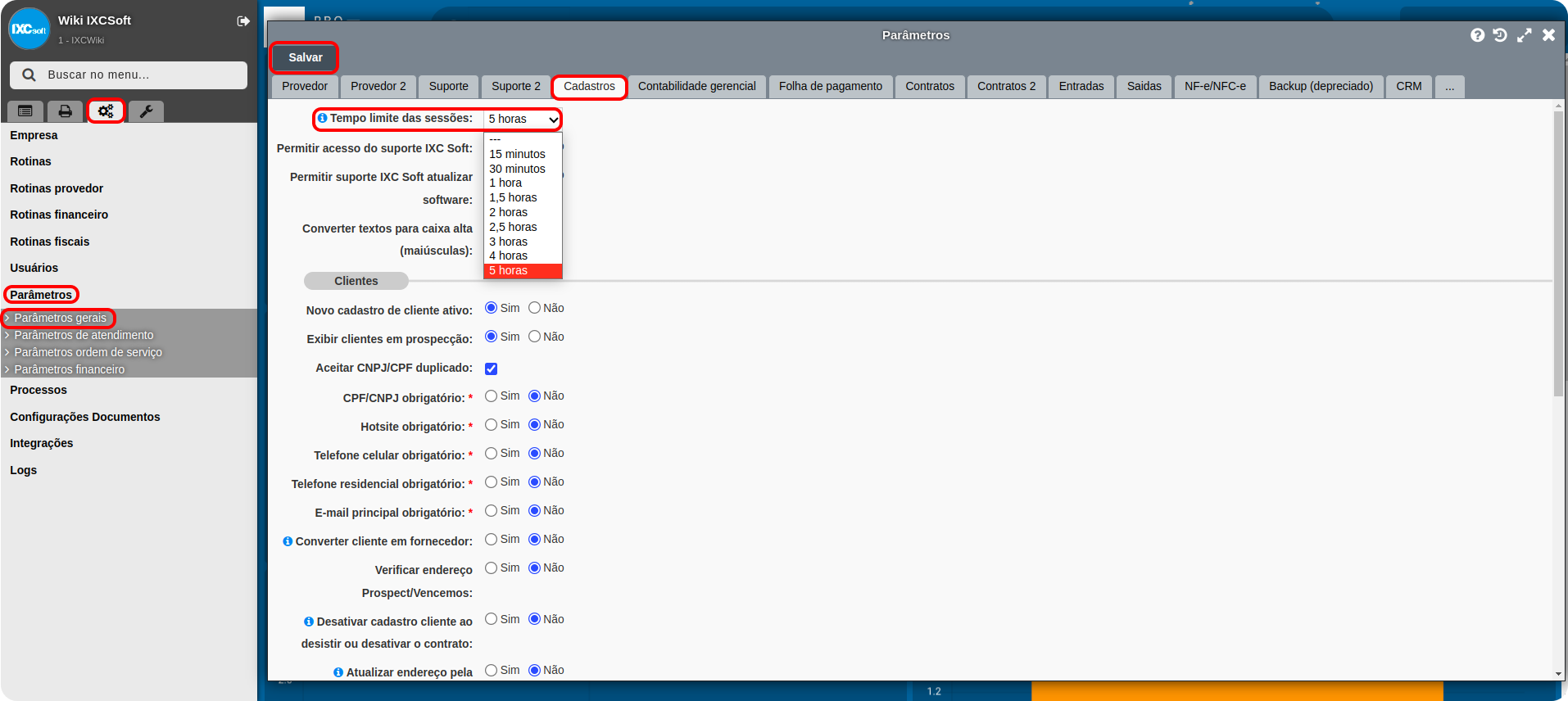Click info icon beside Desativar cadastro cliente
The height and width of the screenshot is (701, 1568).
[309, 622]
